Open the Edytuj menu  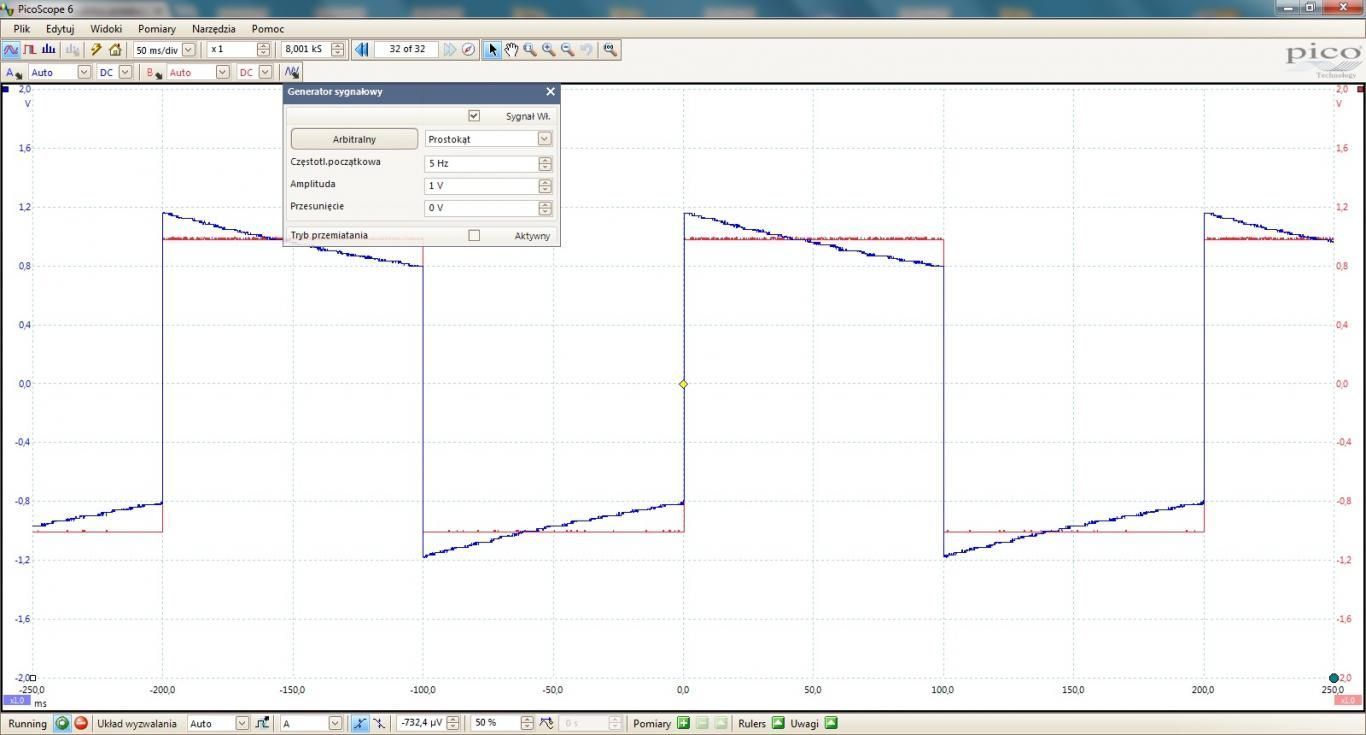[60, 29]
